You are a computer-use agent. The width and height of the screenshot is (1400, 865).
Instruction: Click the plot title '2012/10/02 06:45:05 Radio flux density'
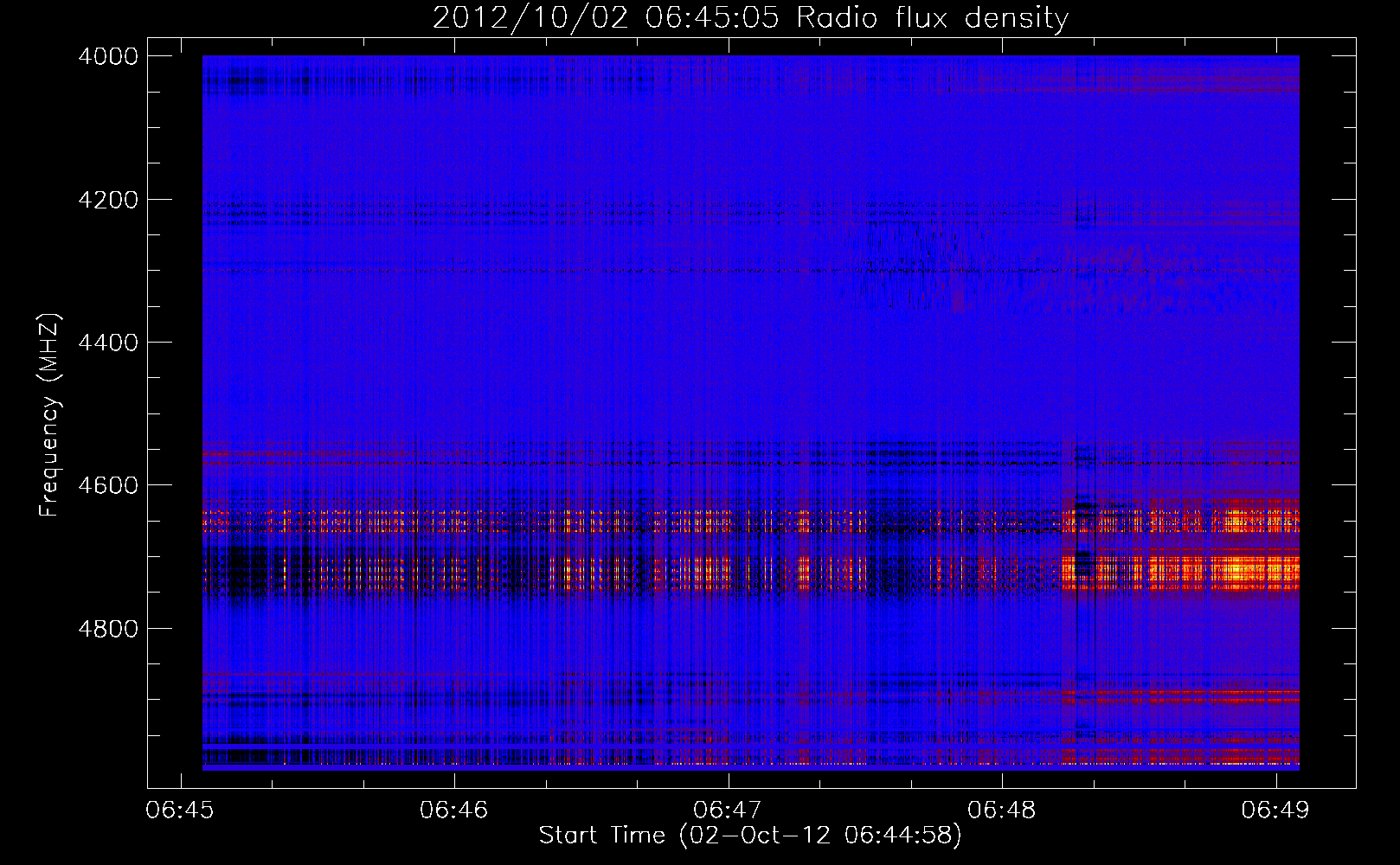750,17
